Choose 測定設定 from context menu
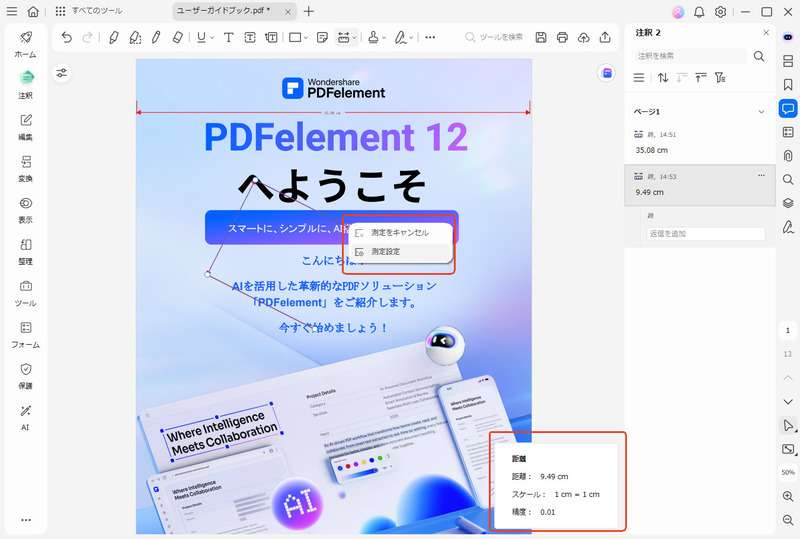 [x=401, y=252]
